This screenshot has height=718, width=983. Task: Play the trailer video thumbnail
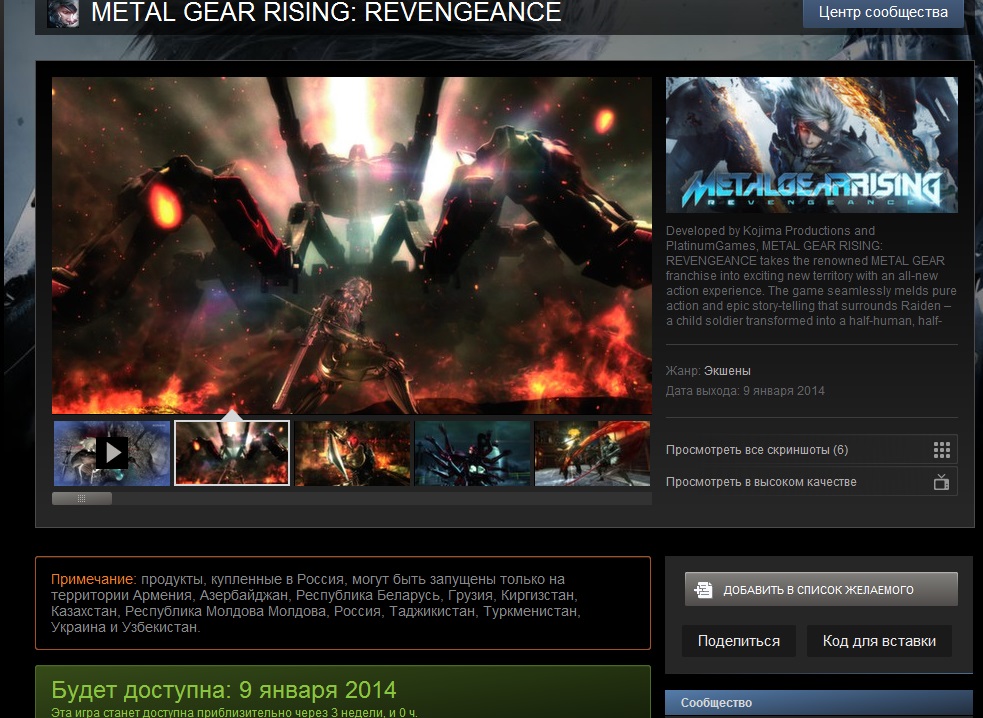tap(112, 453)
